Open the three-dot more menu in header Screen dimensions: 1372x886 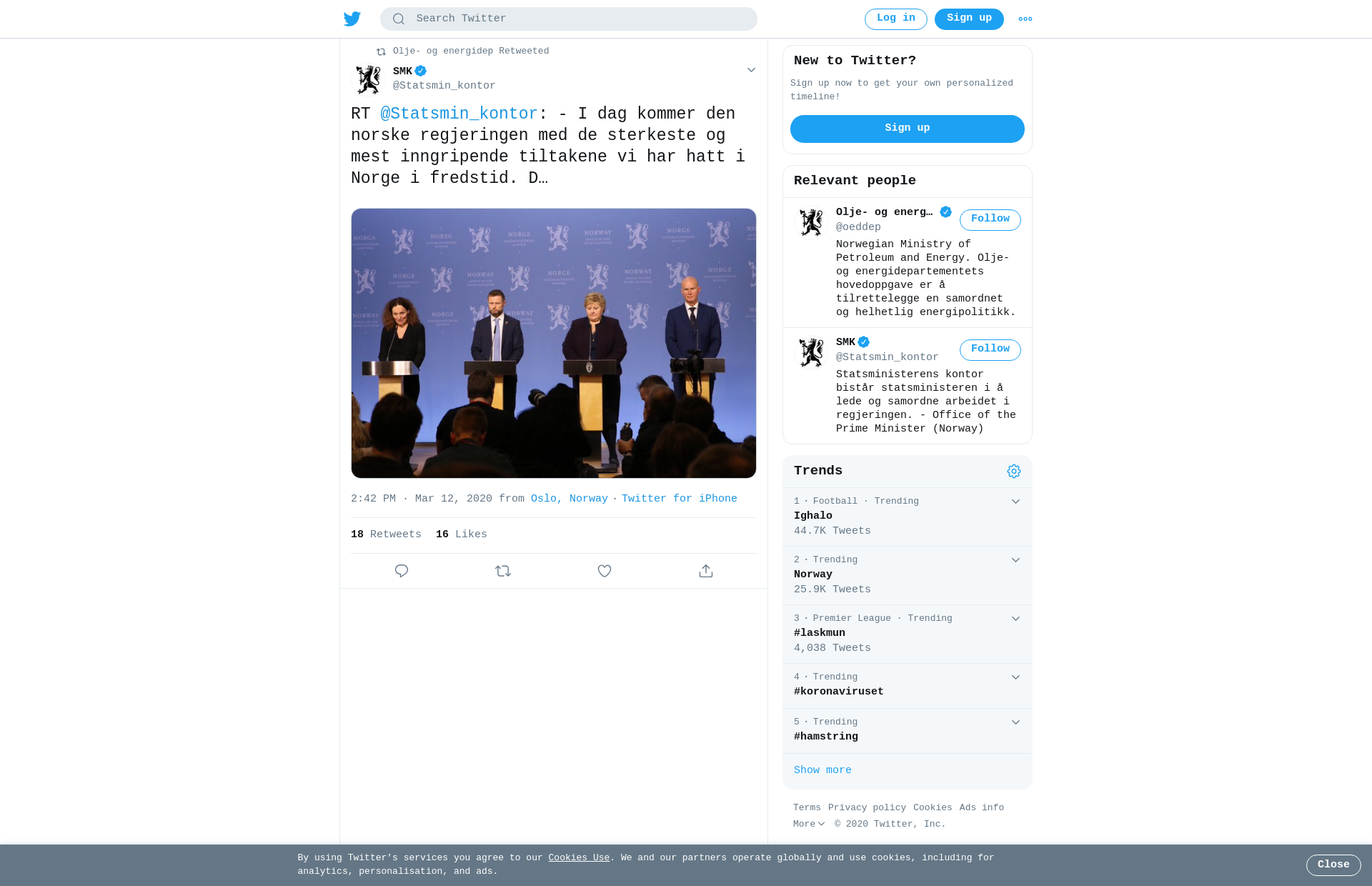[1025, 19]
